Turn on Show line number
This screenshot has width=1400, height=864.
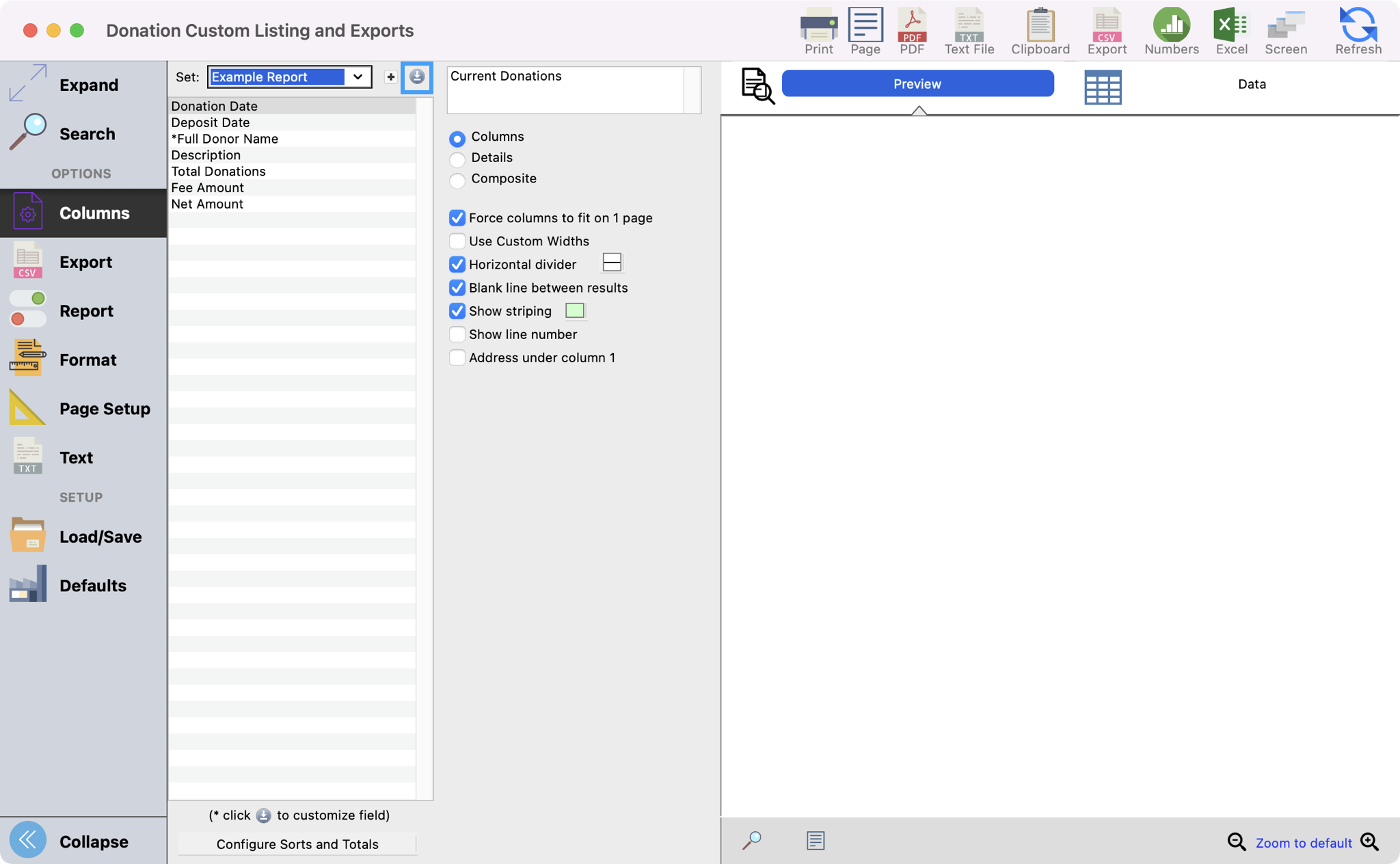pos(457,334)
